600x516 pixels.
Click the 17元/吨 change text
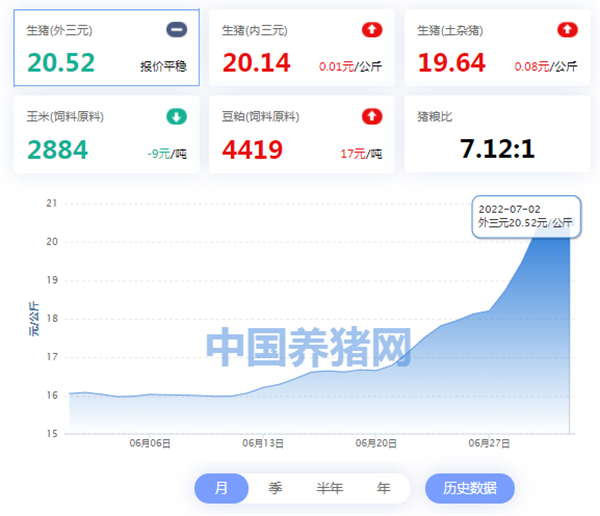pos(361,154)
